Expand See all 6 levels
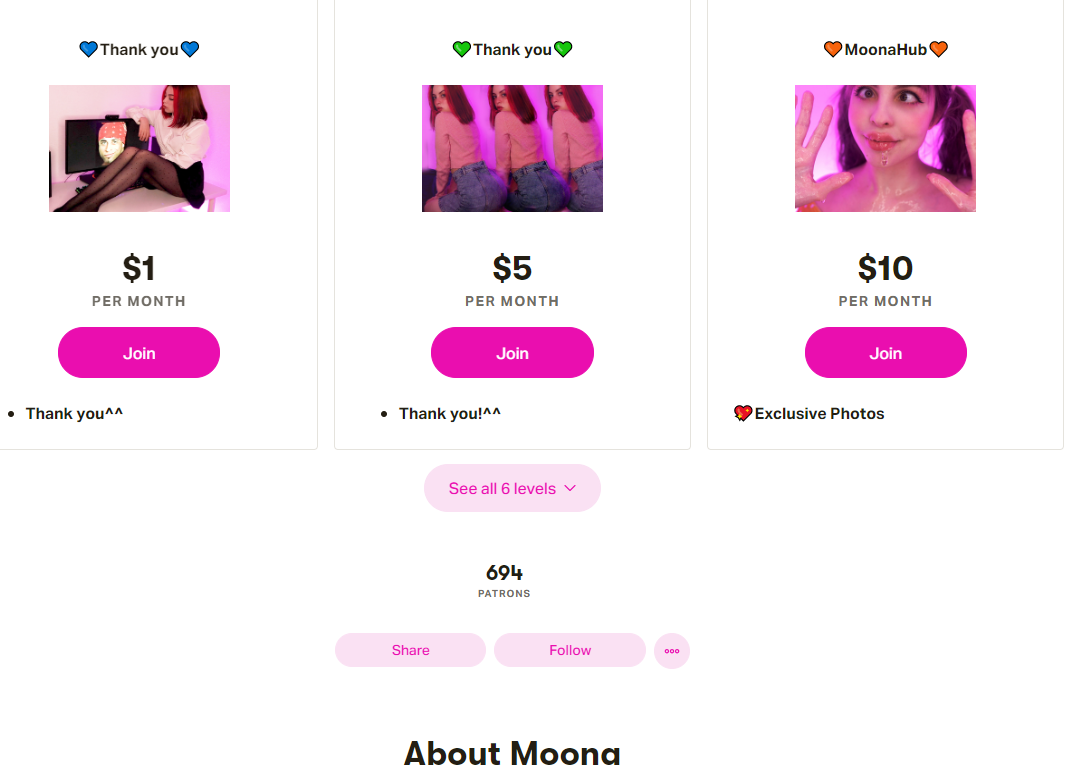1086x784 pixels. pos(511,488)
